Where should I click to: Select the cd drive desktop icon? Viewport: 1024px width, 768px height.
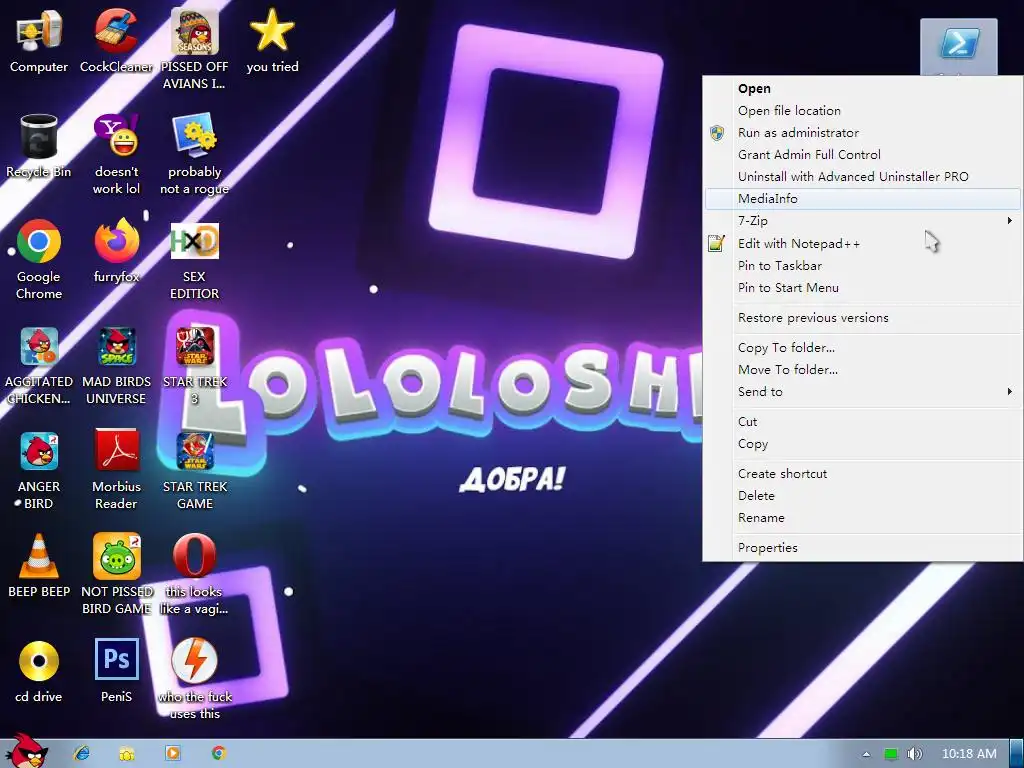click(39, 671)
